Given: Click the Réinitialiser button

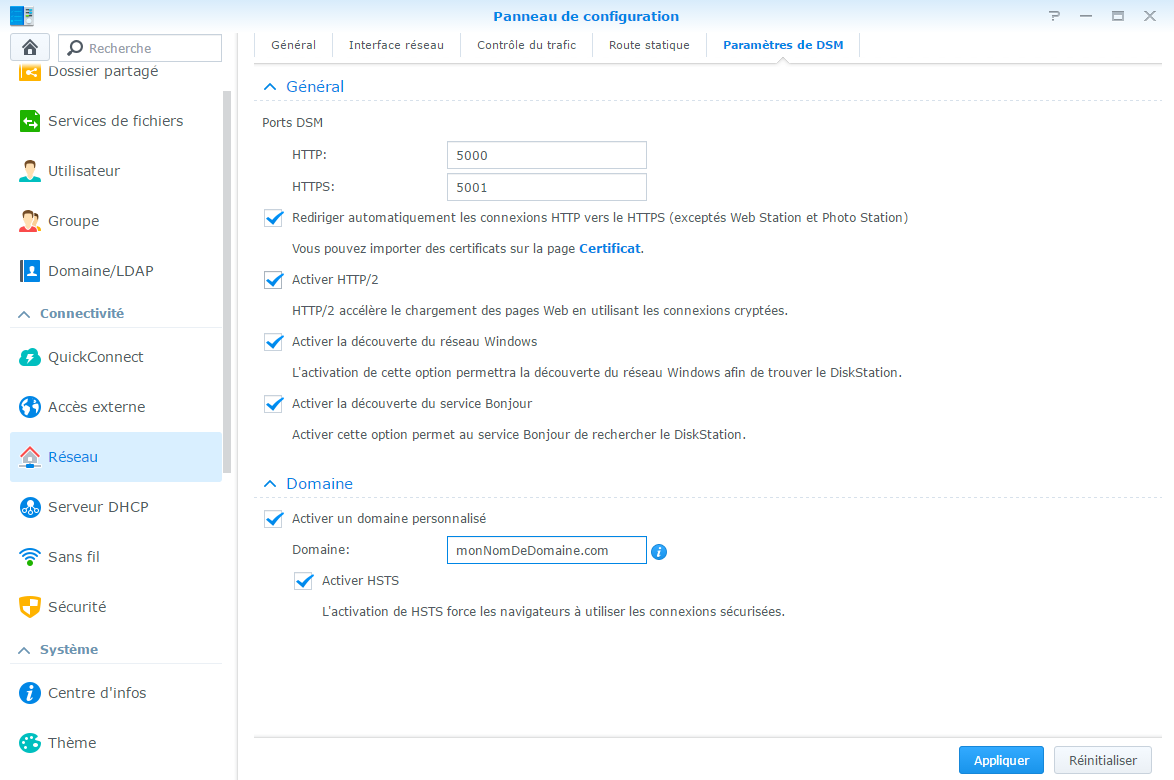Looking at the screenshot, I should tap(1103, 761).
